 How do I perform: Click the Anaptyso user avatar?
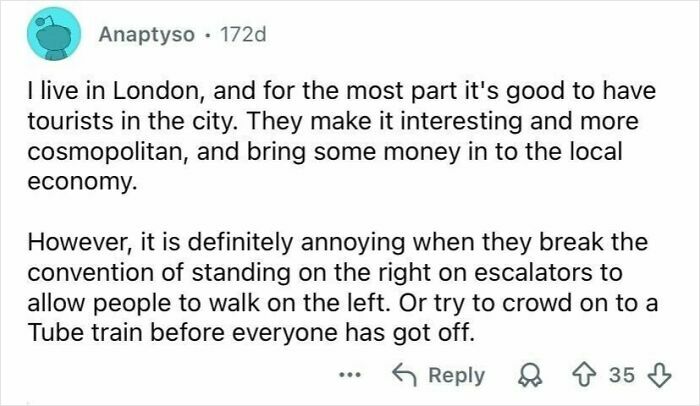click(49, 34)
